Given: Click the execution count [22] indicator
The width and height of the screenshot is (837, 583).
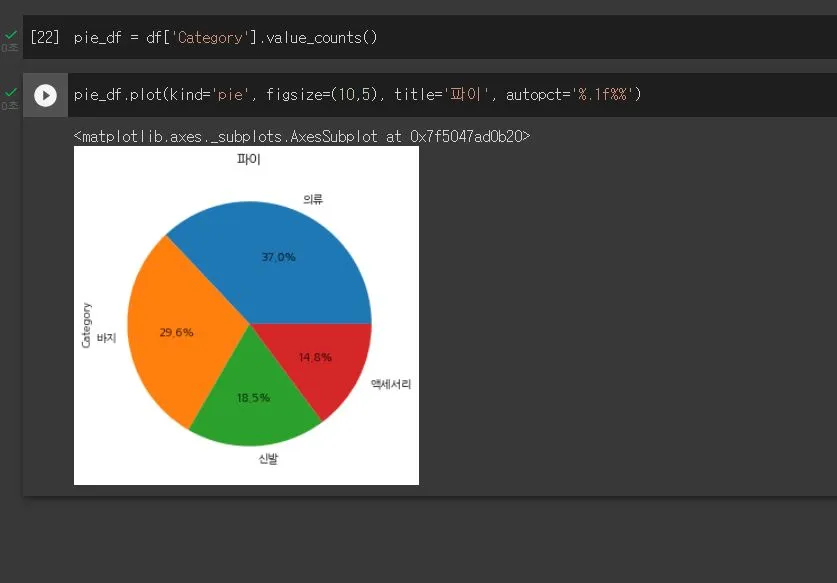Looking at the screenshot, I should point(45,37).
